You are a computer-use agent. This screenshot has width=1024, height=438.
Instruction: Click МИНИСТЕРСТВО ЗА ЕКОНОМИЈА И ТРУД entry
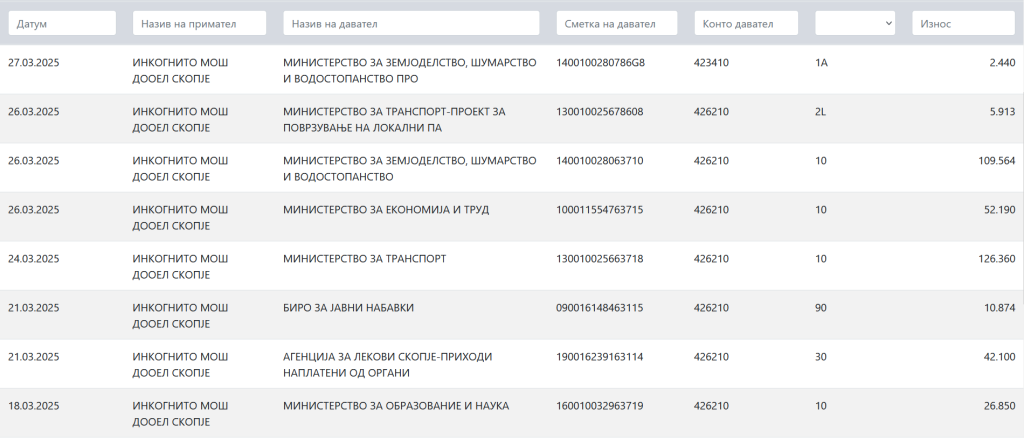(387, 209)
